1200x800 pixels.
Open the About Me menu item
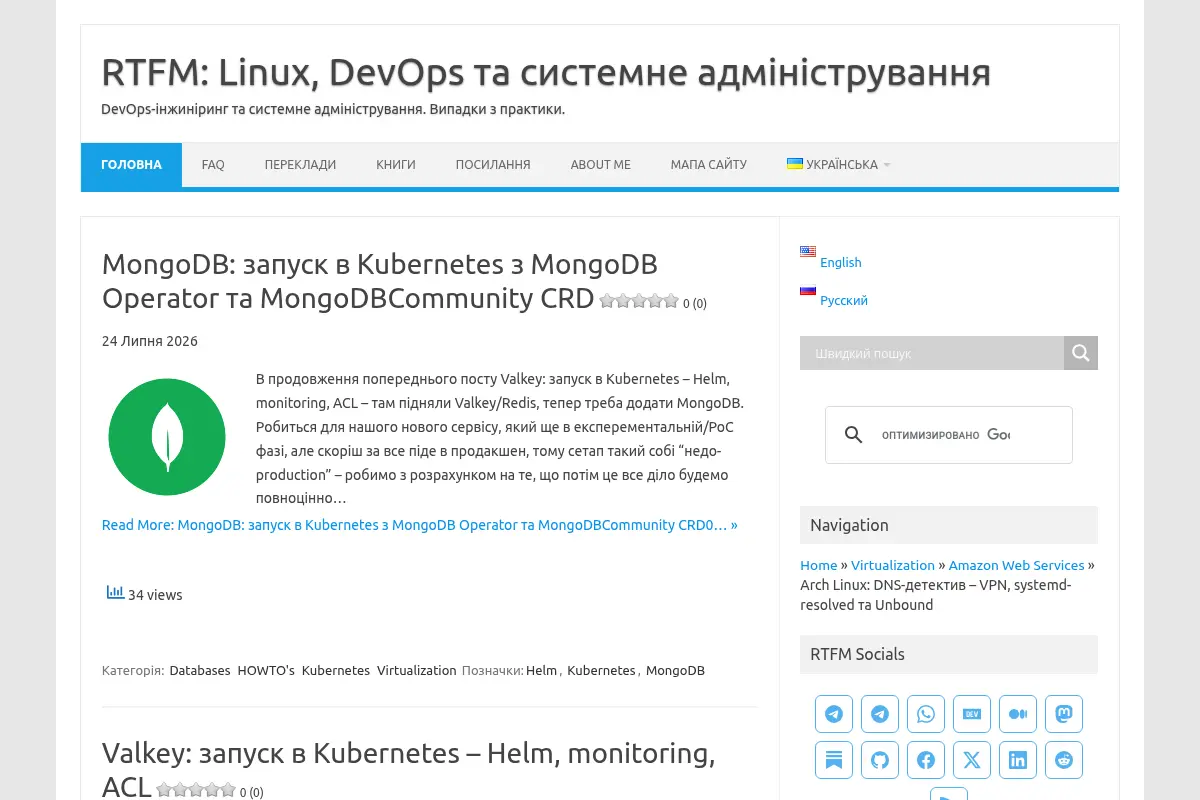(x=601, y=165)
